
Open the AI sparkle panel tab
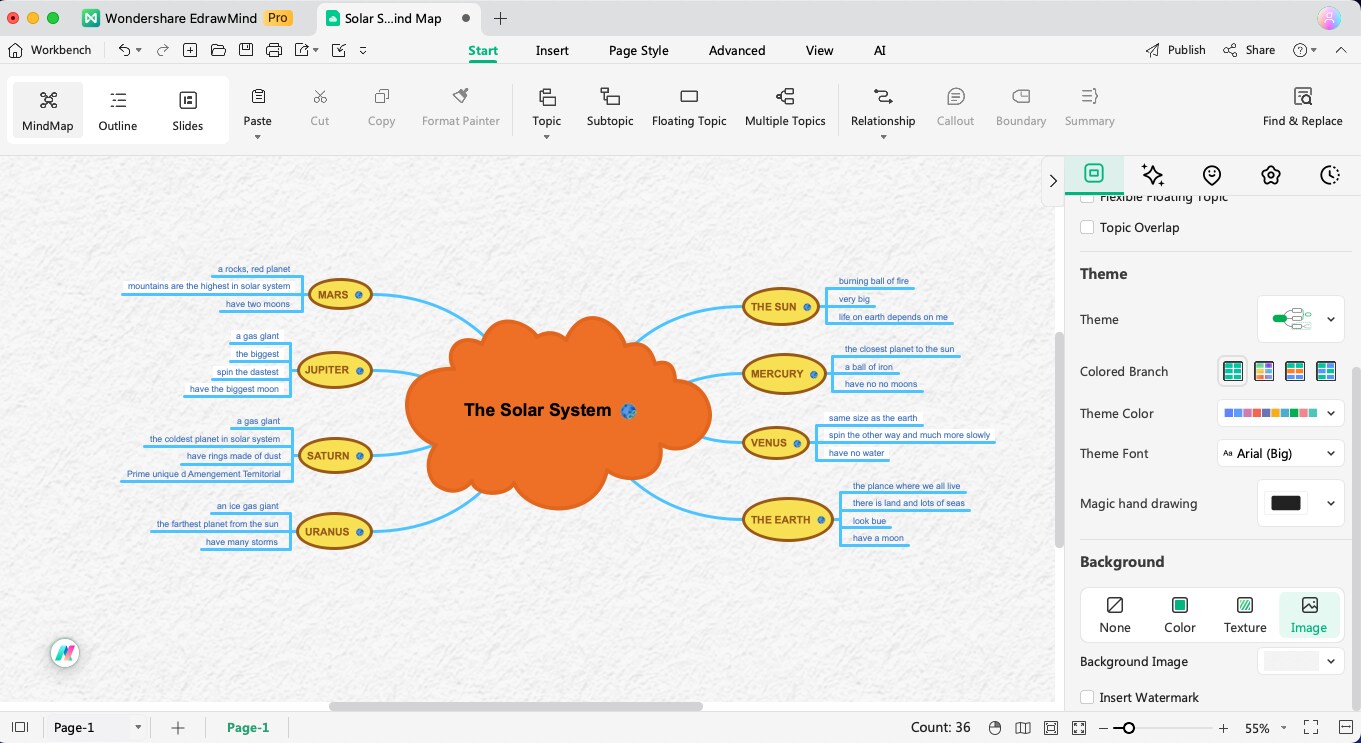pyautogui.click(x=1152, y=175)
